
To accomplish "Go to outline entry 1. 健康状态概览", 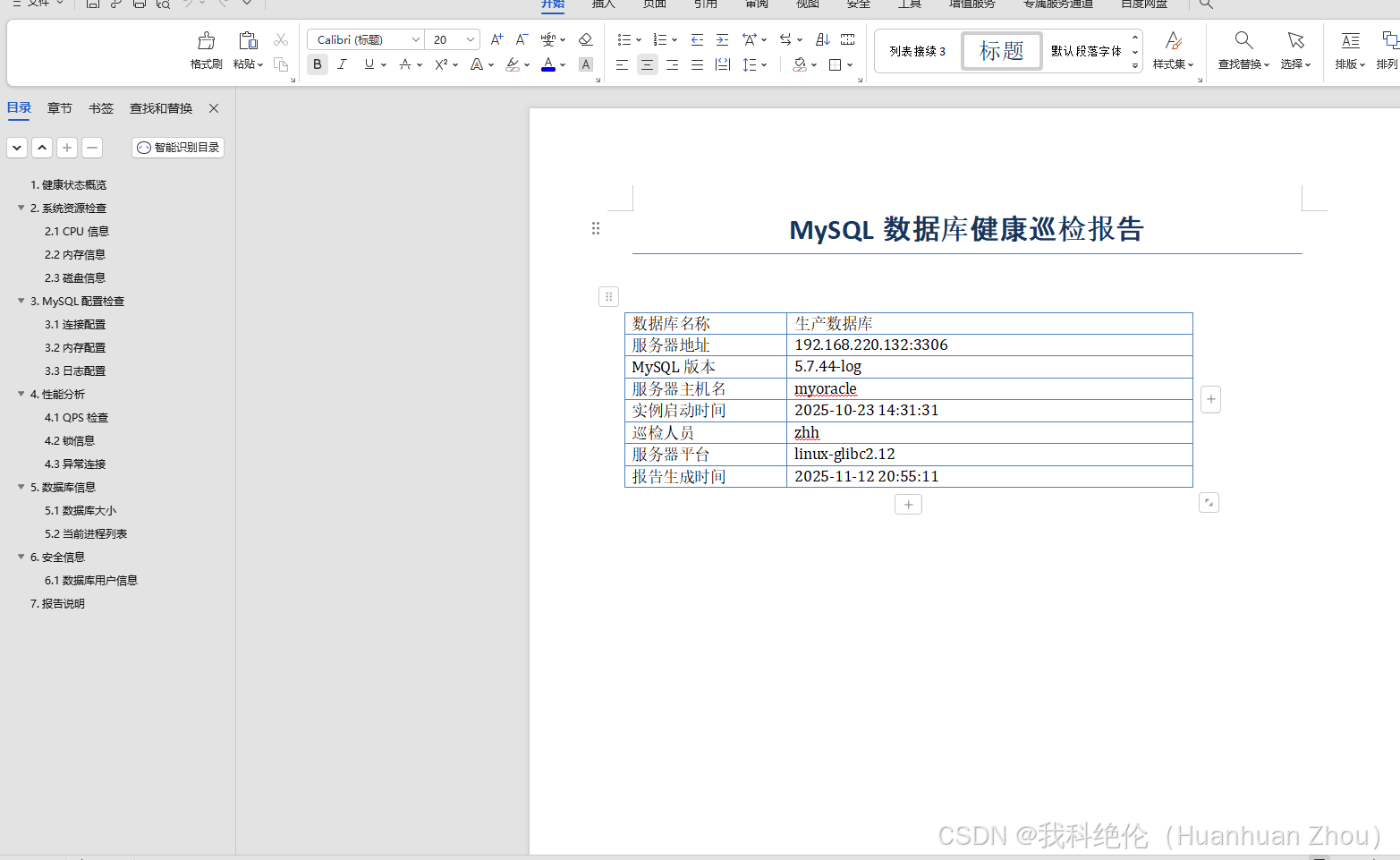I will tap(68, 184).
